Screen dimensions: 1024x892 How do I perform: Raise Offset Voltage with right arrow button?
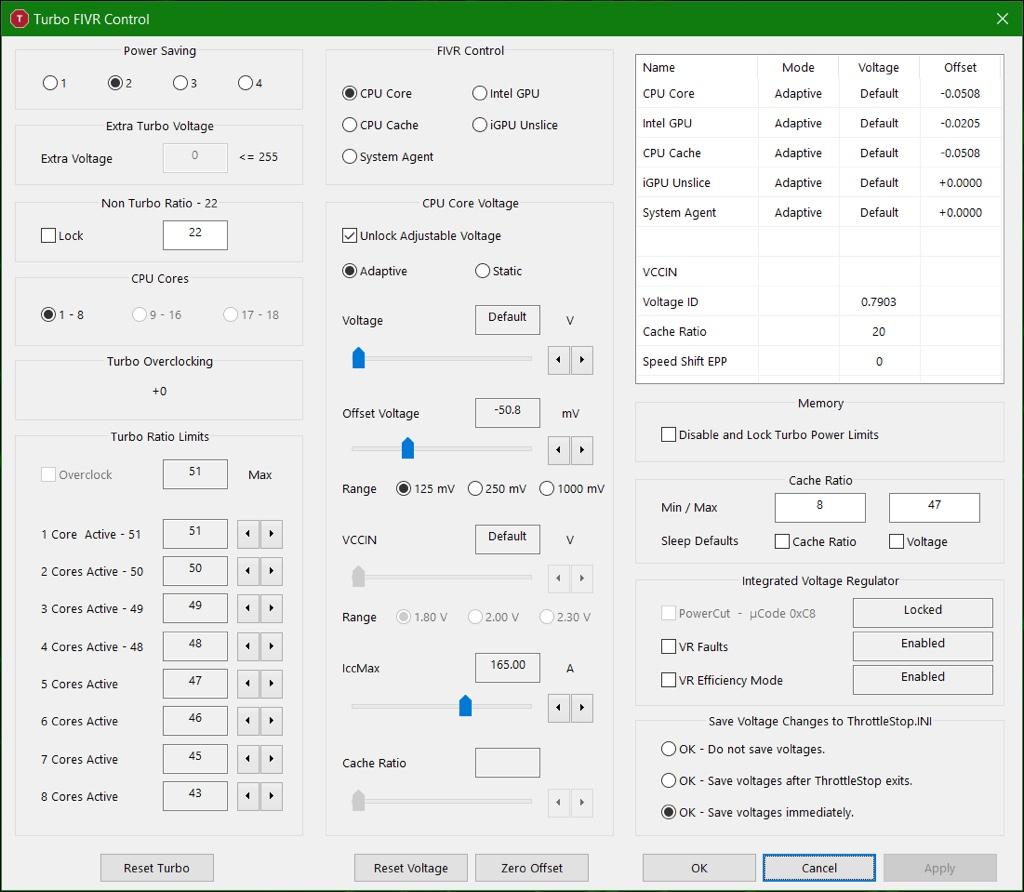(x=582, y=450)
